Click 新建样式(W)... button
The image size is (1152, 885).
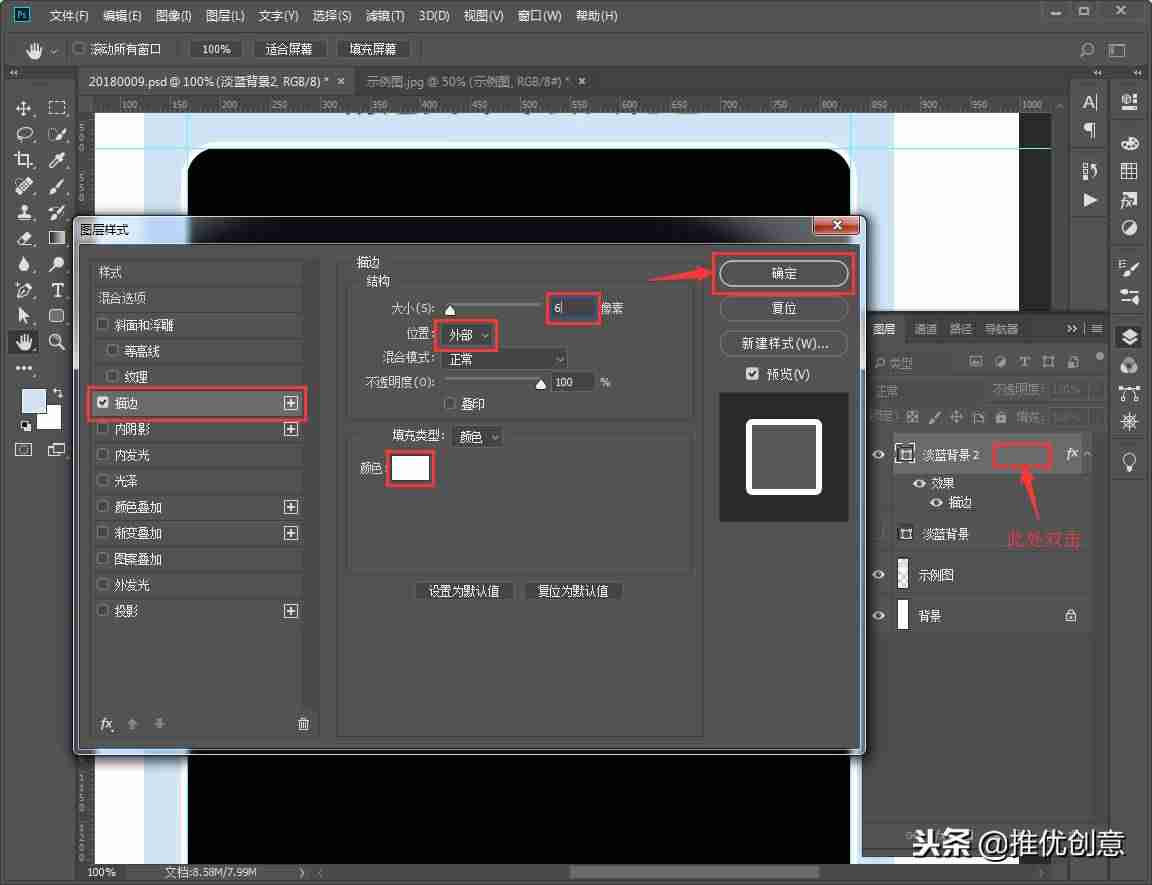pyautogui.click(x=783, y=343)
